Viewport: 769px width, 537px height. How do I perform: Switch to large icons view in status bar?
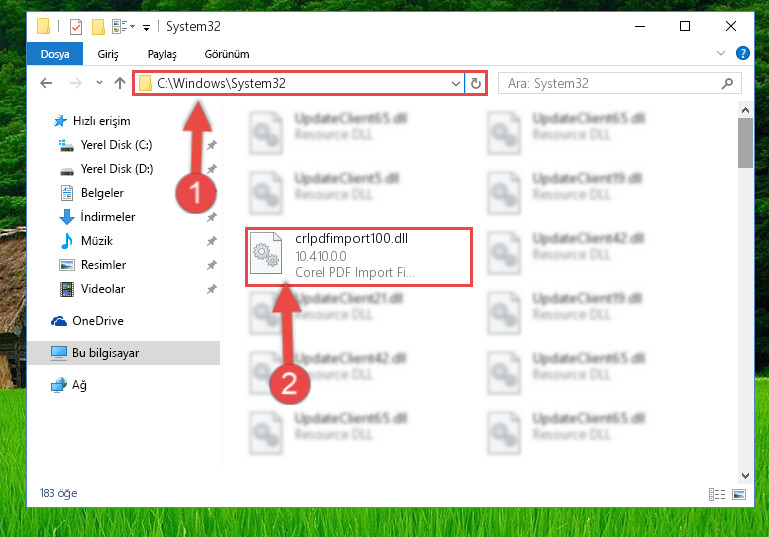(x=739, y=494)
